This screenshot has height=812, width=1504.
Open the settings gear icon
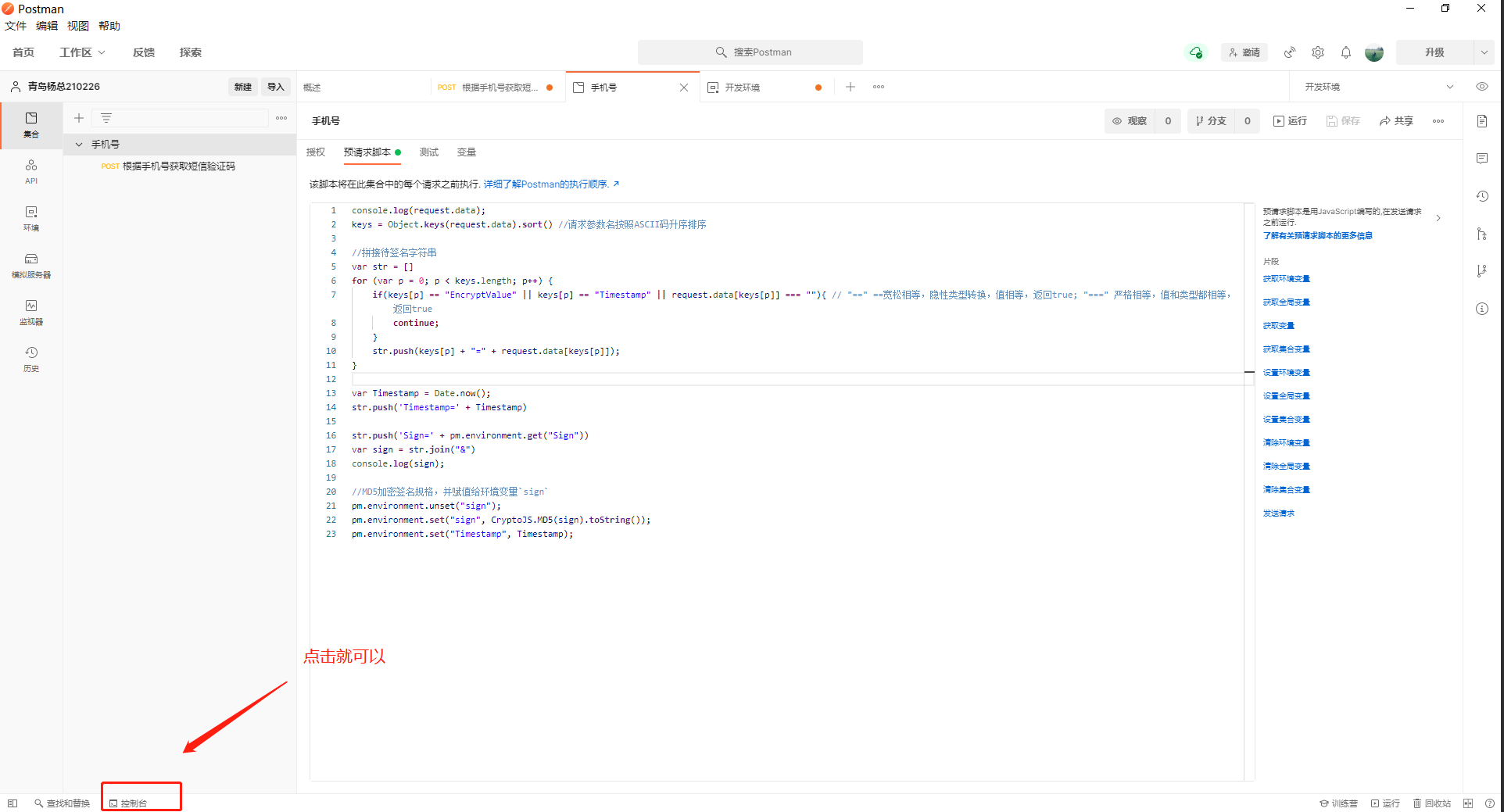[1318, 52]
